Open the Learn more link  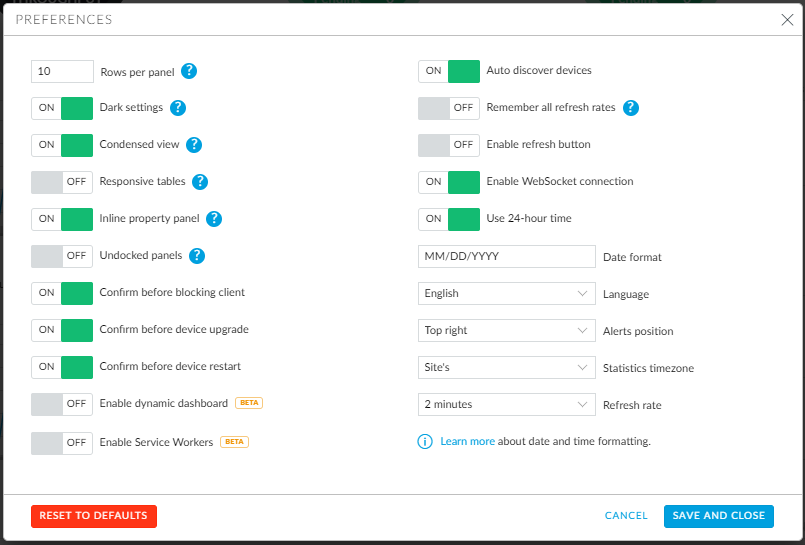point(467,441)
